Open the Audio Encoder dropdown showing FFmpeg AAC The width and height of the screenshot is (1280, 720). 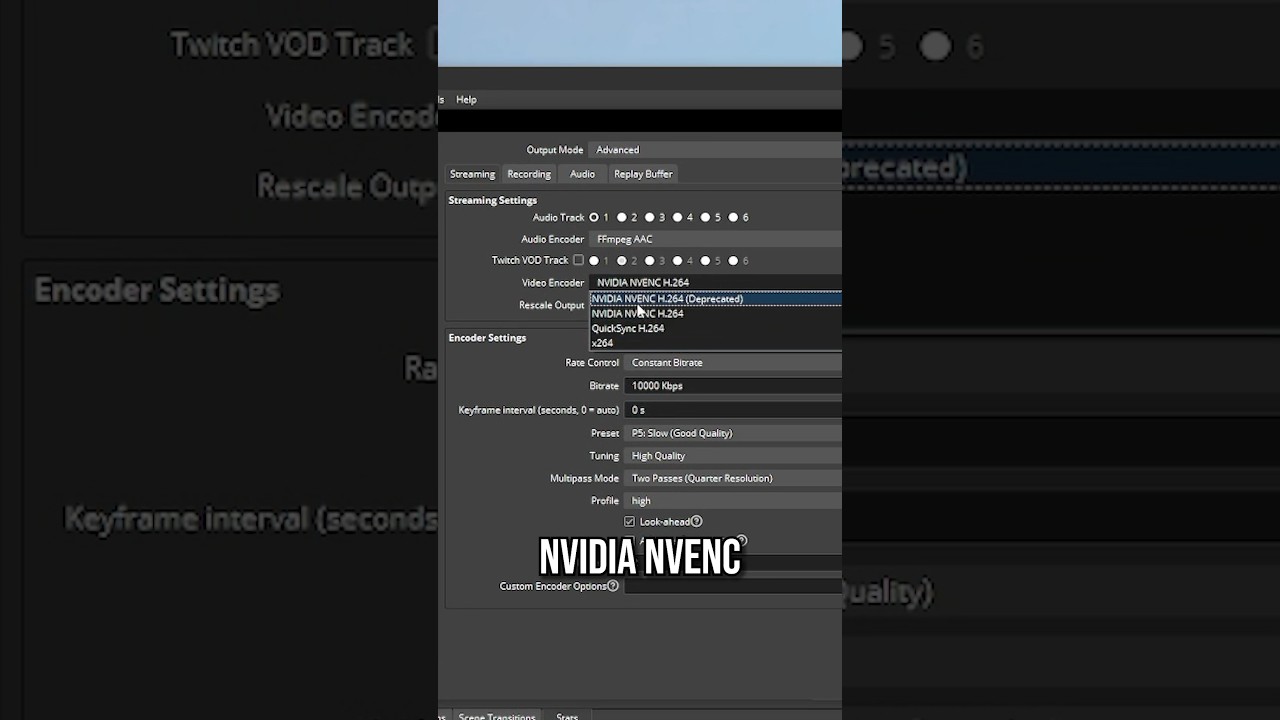[715, 239]
